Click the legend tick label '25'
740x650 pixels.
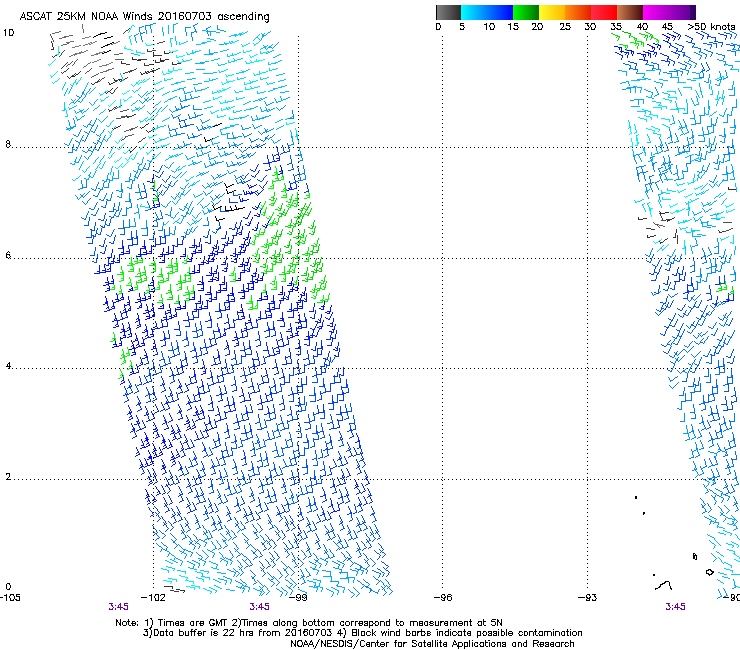(565, 27)
